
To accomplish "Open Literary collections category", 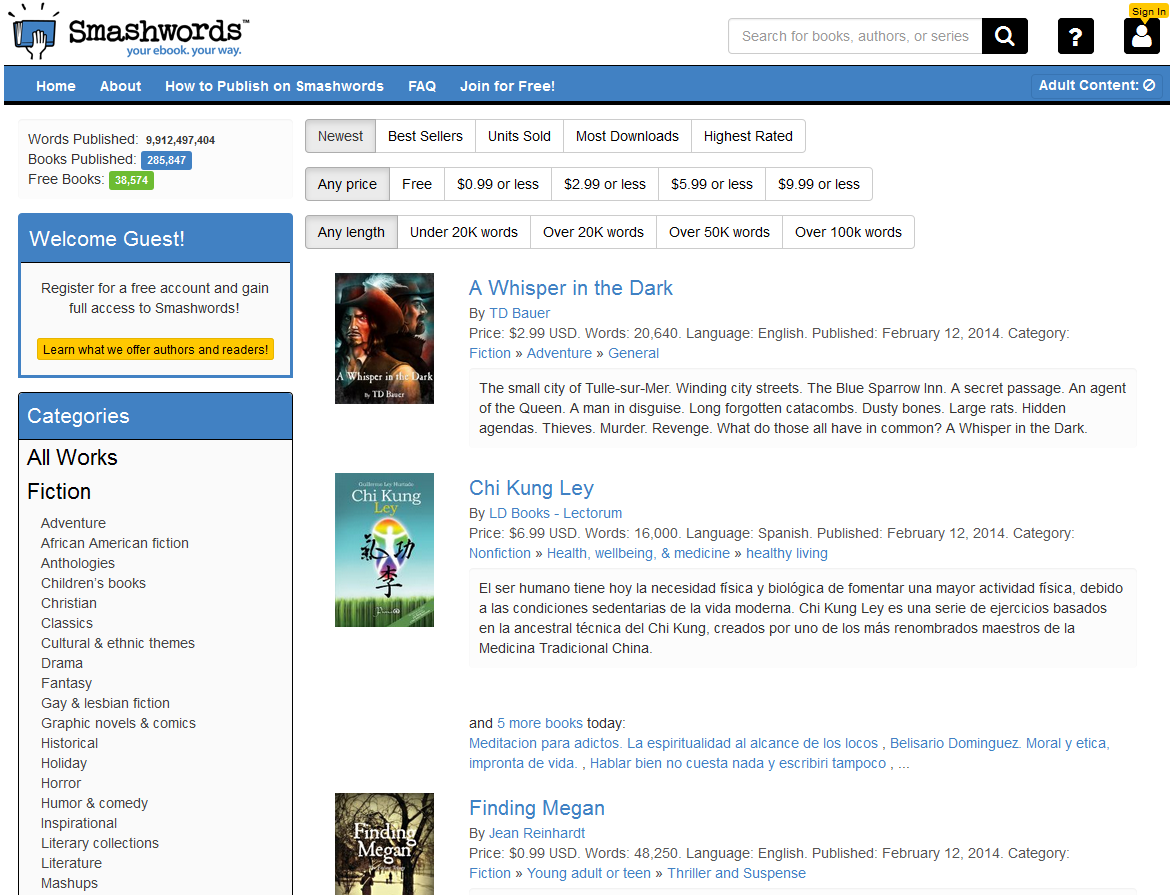I will 100,843.
